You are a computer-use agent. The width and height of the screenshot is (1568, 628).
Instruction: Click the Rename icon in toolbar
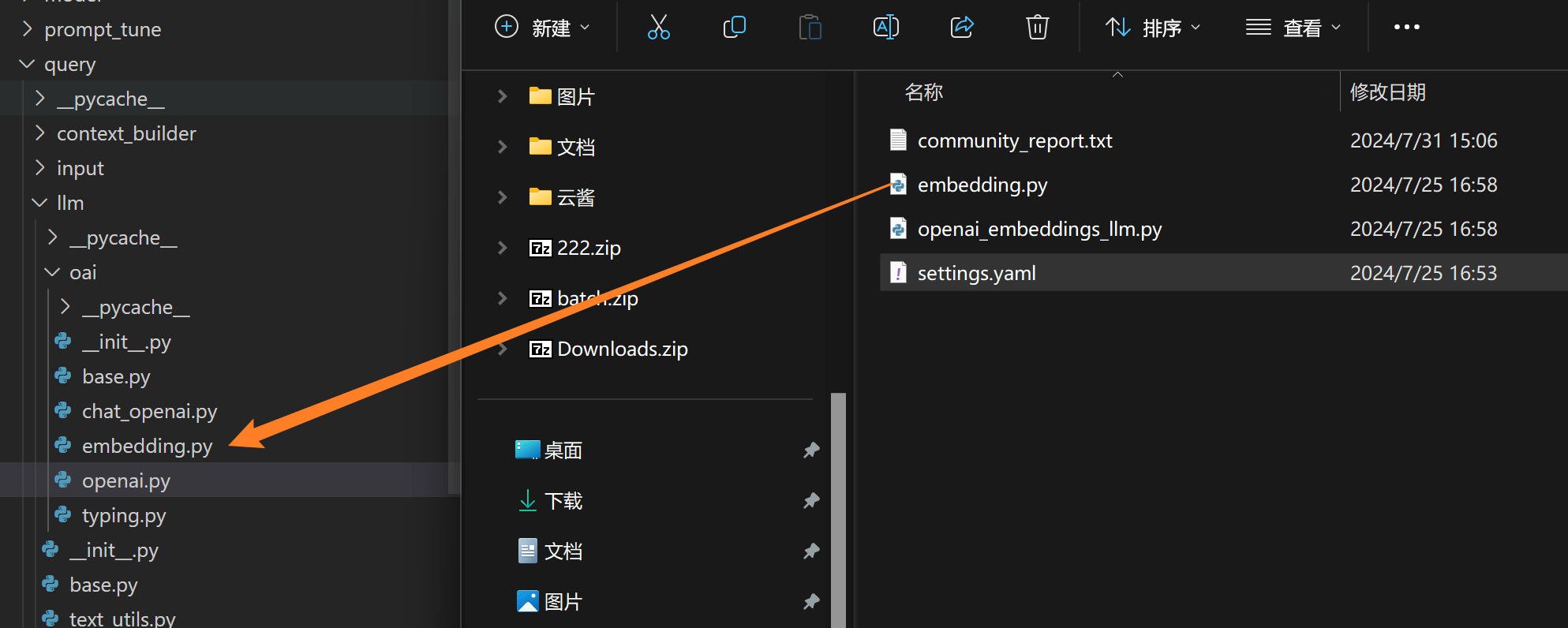pos(885,27)
